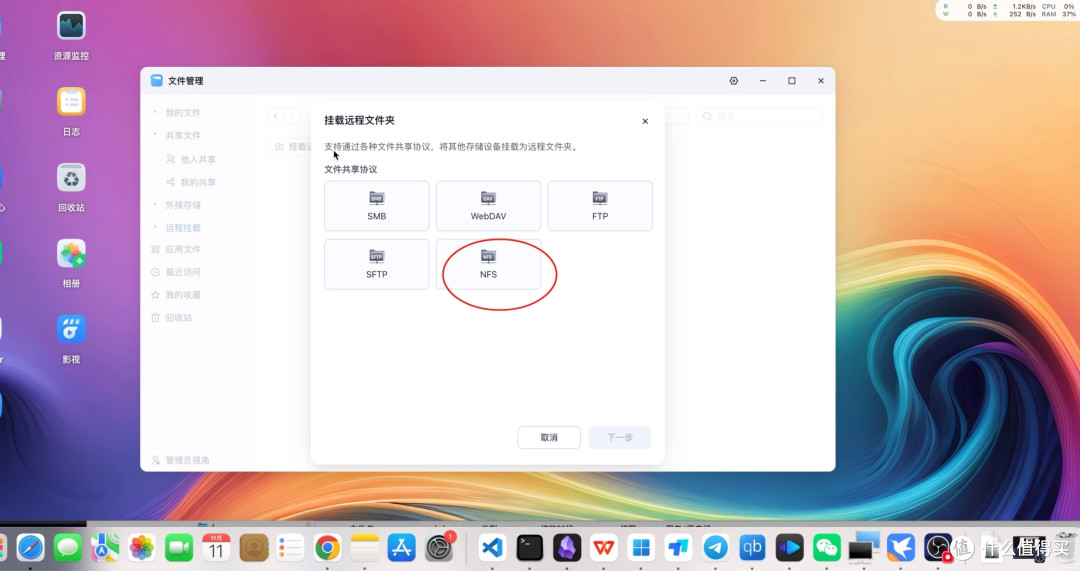Viewport: 1080px width, 571px height.
Task: Select 远程挂载 in sidebar
Action: coord(183,227)
